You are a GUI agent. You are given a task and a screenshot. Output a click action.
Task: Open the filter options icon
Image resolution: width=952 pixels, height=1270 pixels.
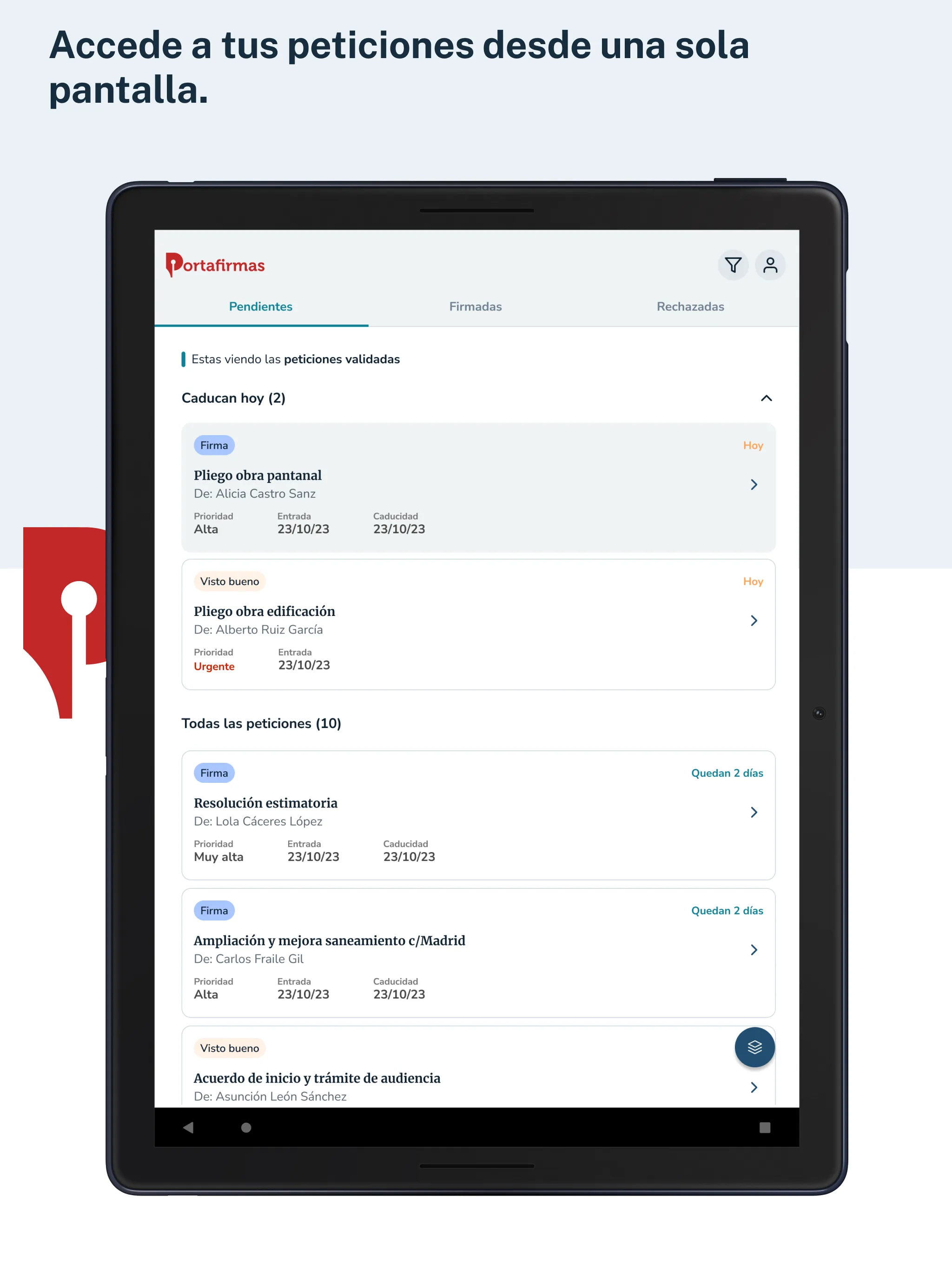point(731,265)
